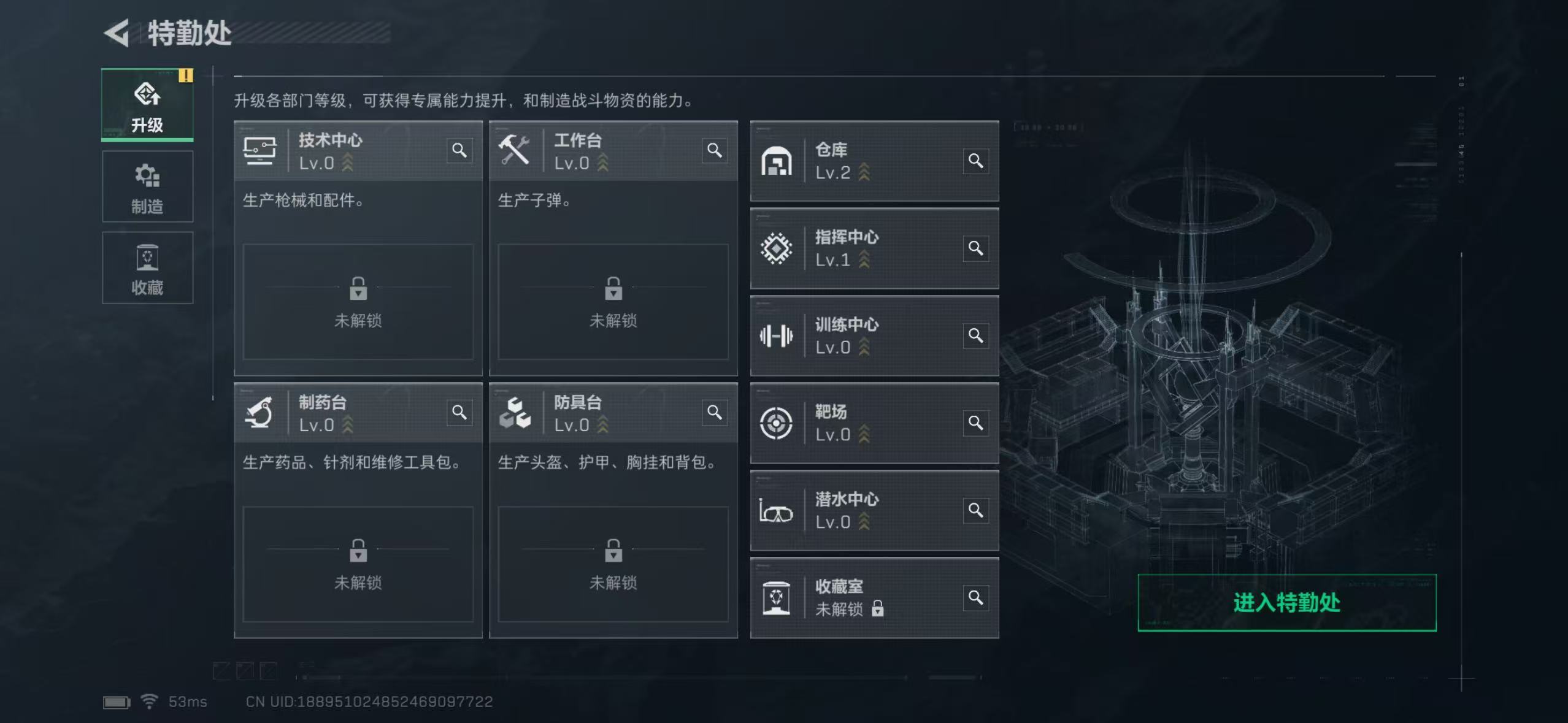Open the 收藏 sidebar tab
This screenshot has height=723, width=1568.
147,268
